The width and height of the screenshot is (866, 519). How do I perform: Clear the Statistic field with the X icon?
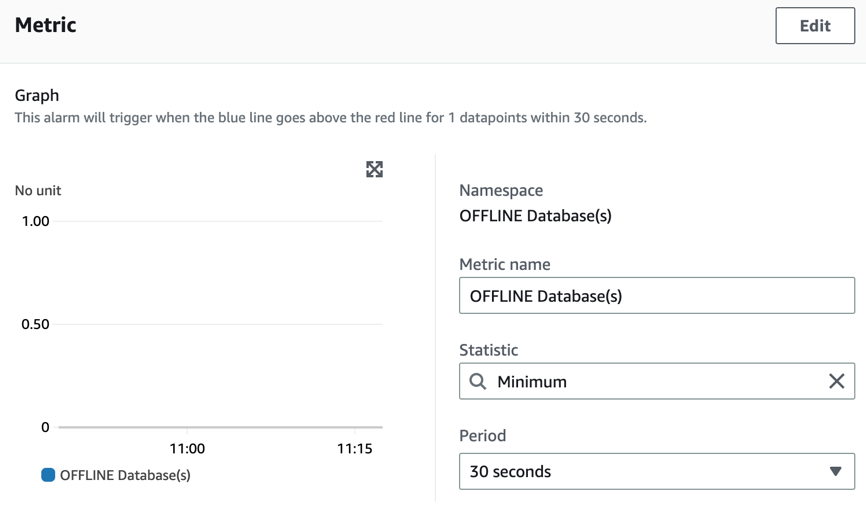836,381
